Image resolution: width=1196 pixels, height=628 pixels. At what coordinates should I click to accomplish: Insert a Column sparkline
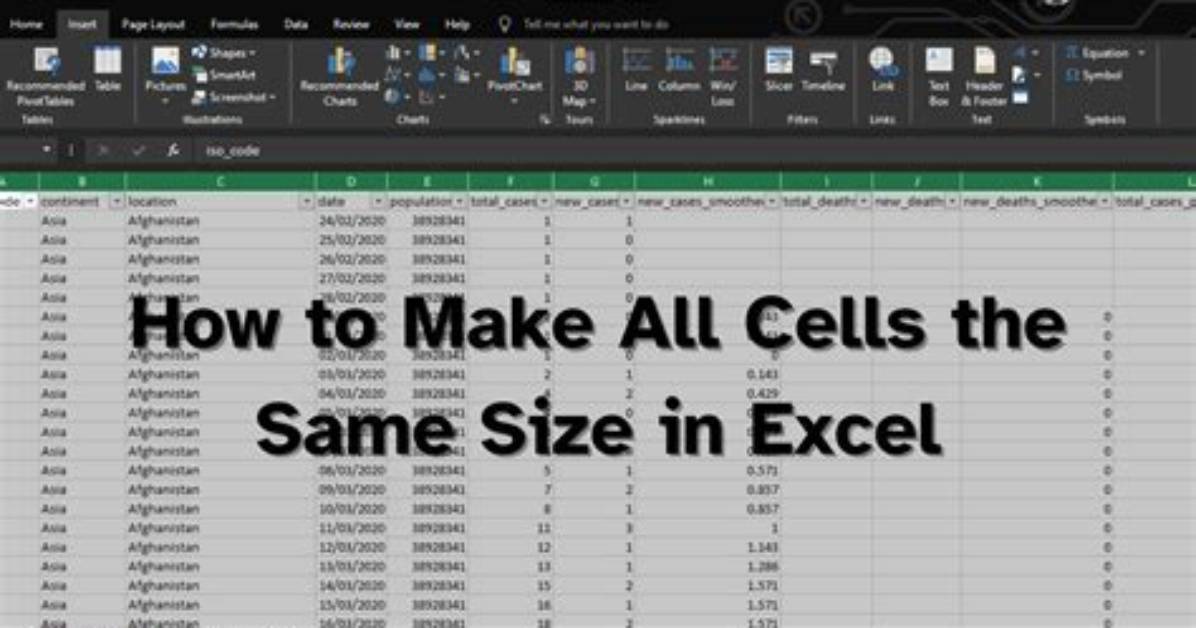[x=679, y=69]
